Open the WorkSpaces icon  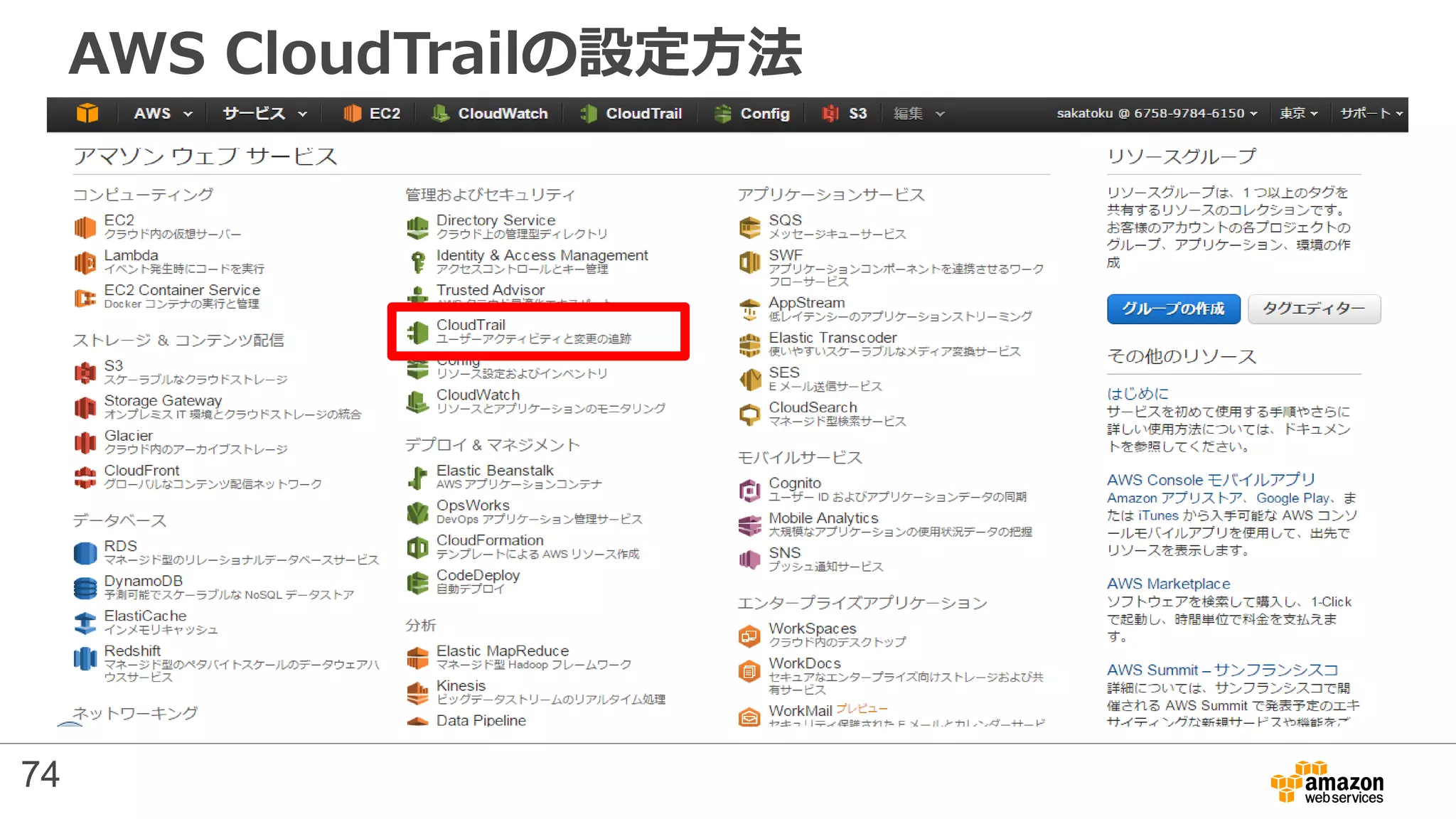coord(749,636)
